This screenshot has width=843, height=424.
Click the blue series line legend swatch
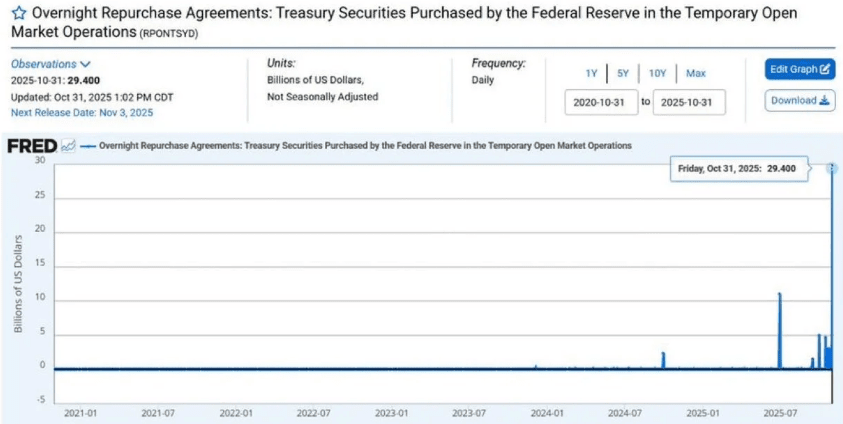pyautogui.click(x=87, y=146)
